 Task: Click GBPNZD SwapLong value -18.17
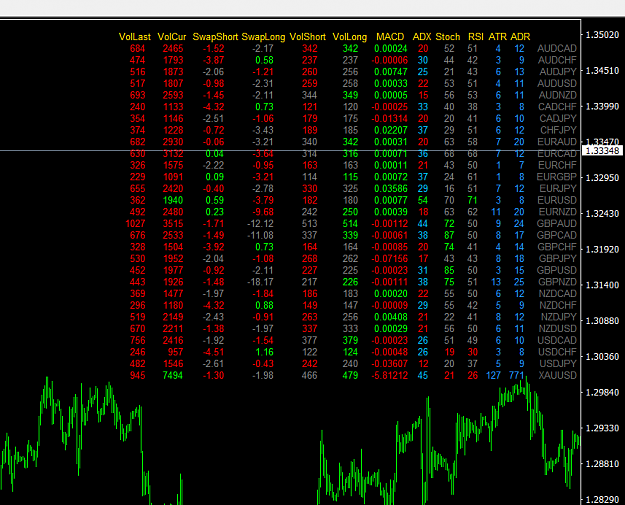(260, 282)
